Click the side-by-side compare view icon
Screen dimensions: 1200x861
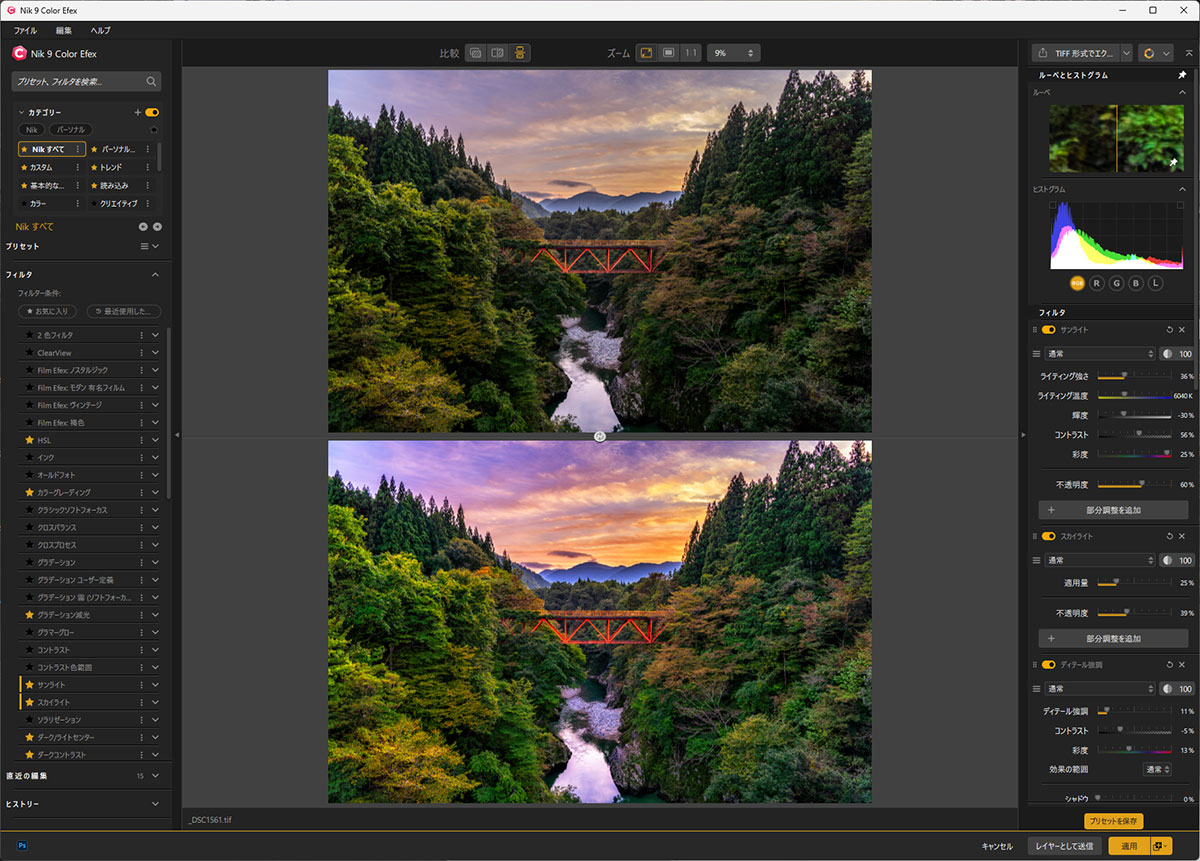pyautogui.click(x=498, y=52)
